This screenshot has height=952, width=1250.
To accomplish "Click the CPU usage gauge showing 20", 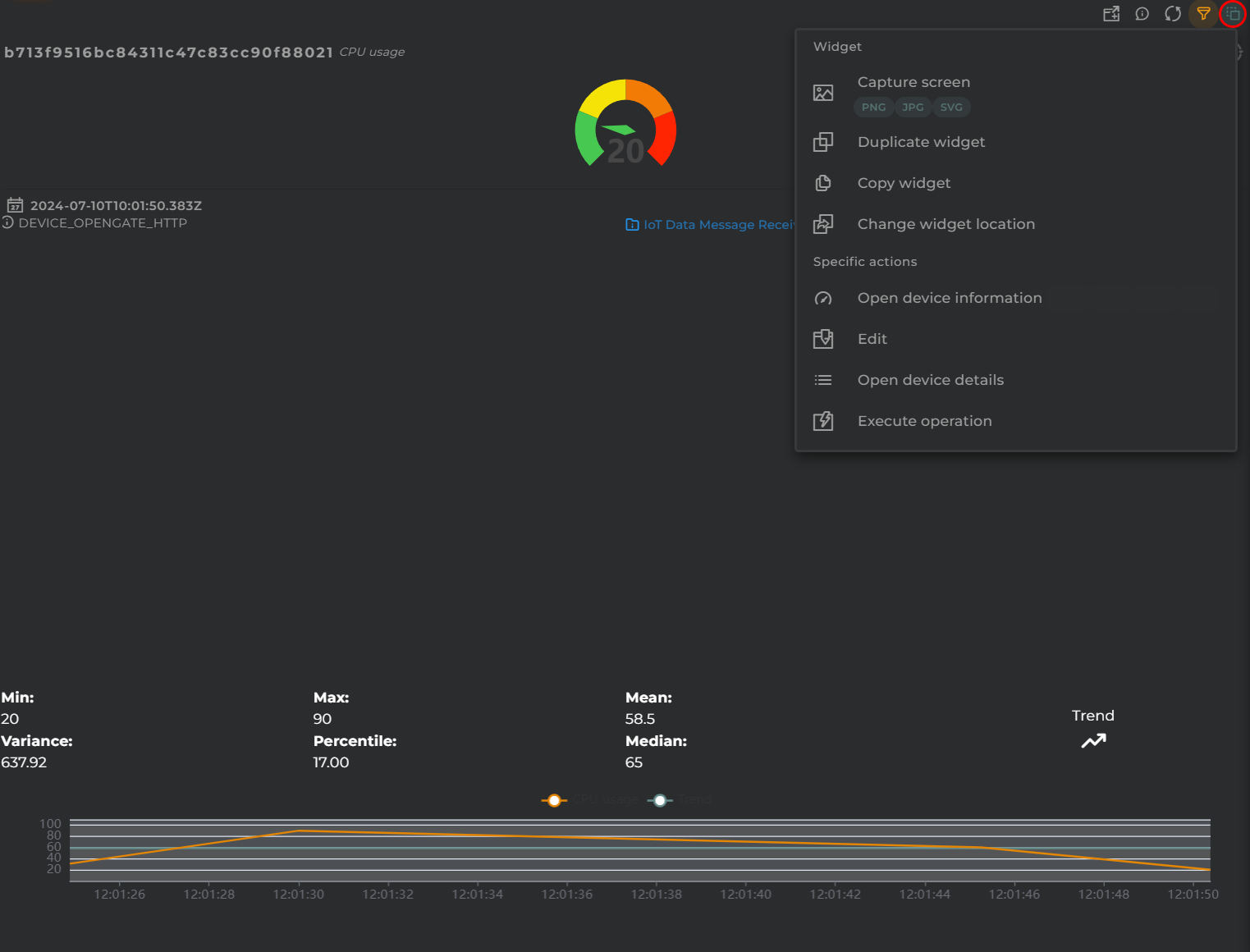I will pyautogui.click(x=625, y=123).
